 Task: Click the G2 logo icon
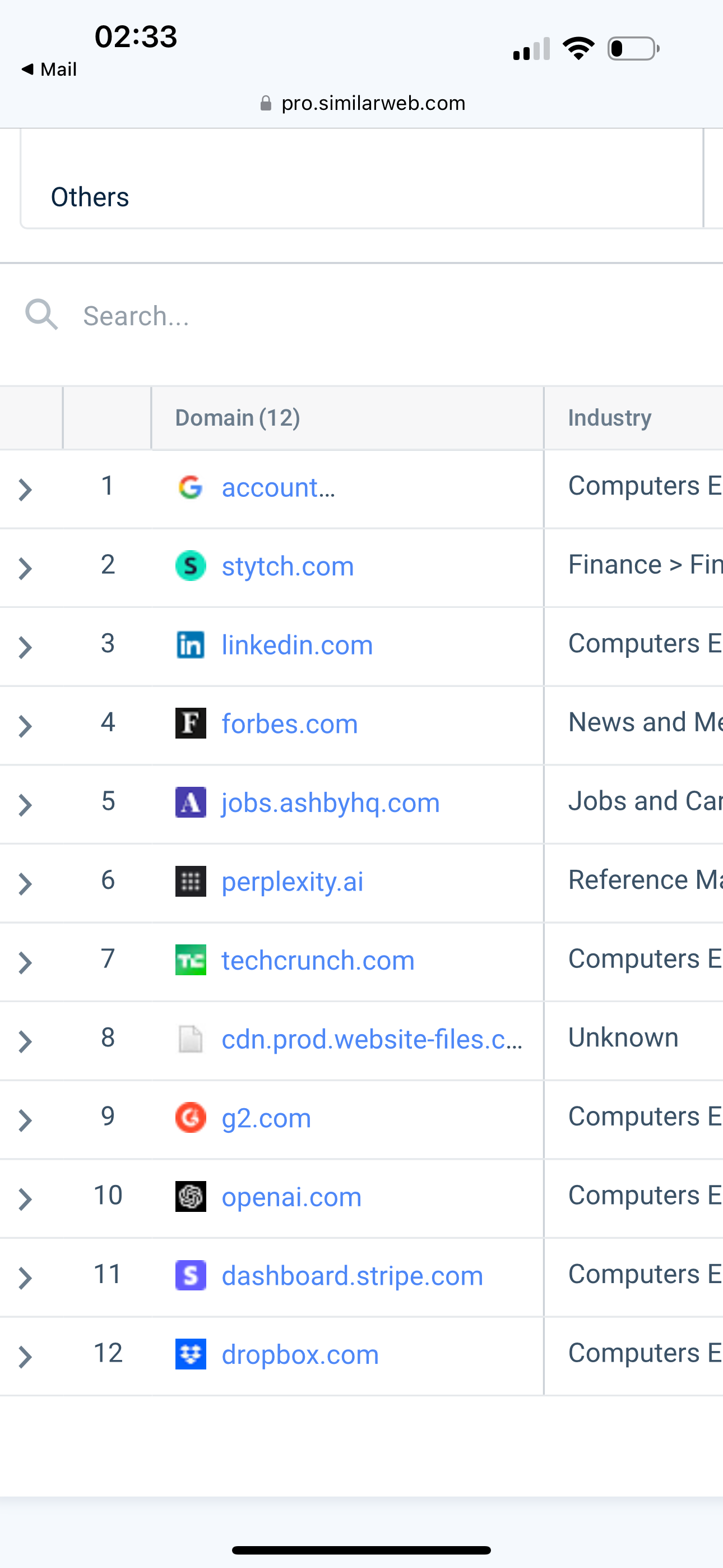191,1118
